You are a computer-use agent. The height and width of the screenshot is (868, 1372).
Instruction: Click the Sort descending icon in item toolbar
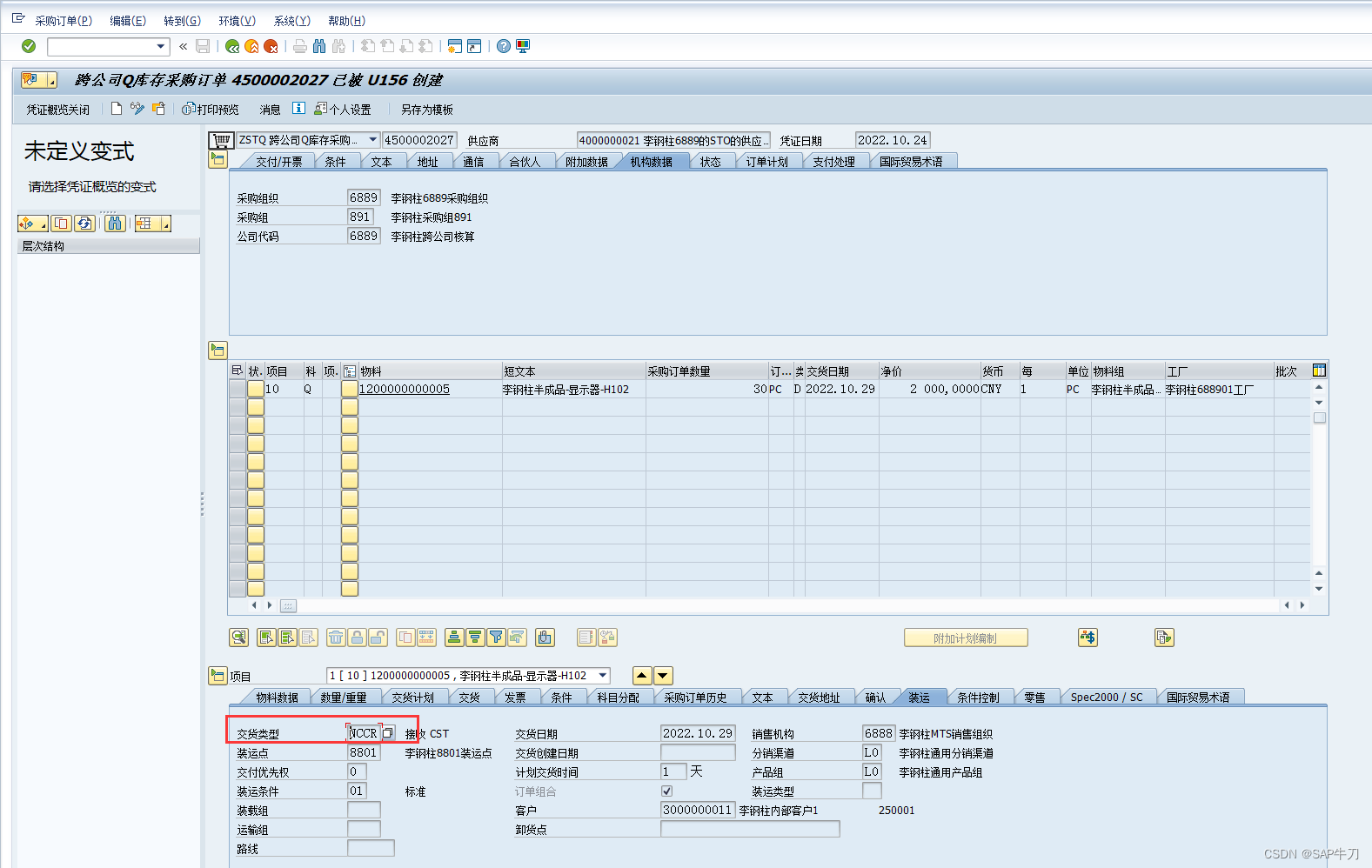[475, 638]
